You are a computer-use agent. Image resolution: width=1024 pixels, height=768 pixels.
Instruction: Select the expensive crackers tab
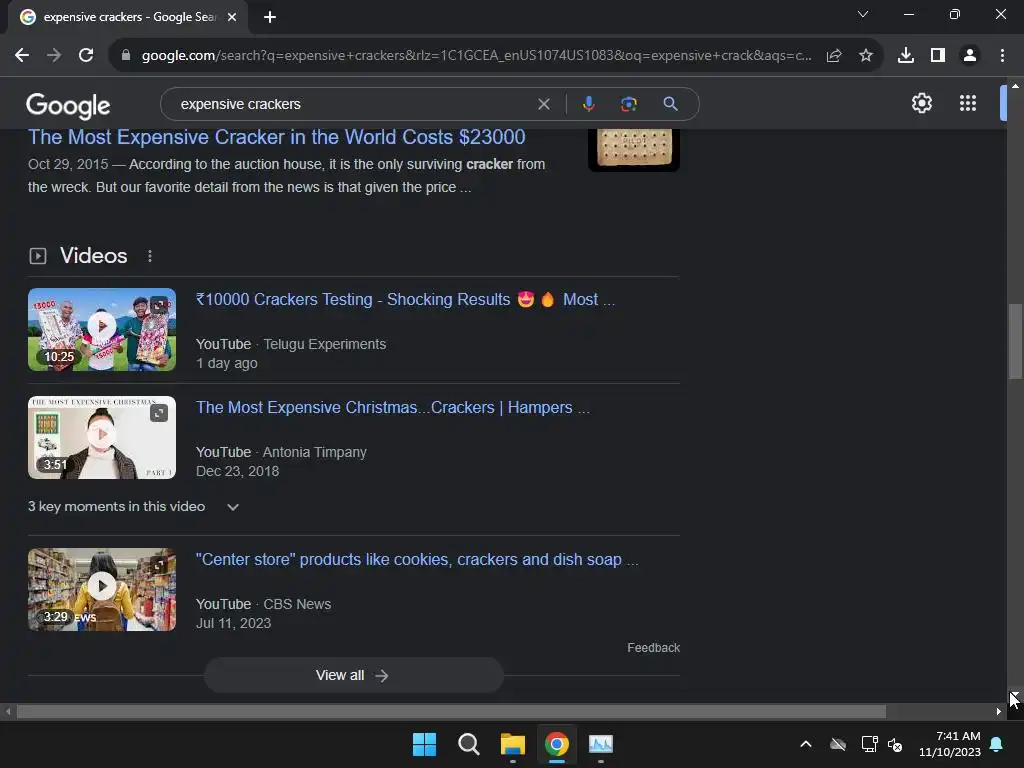128,17
